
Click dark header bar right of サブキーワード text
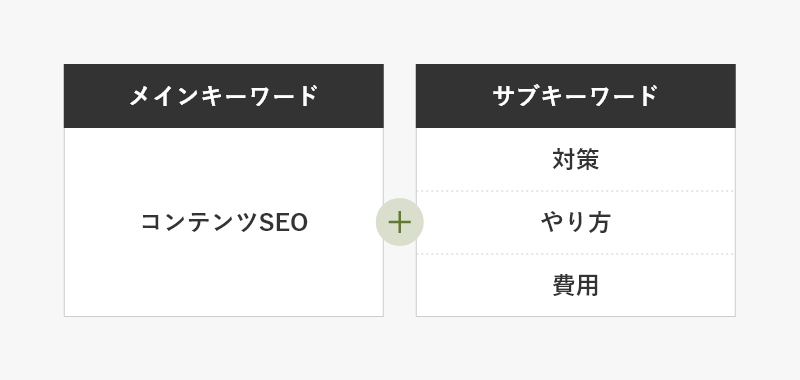tap(697, 96)
